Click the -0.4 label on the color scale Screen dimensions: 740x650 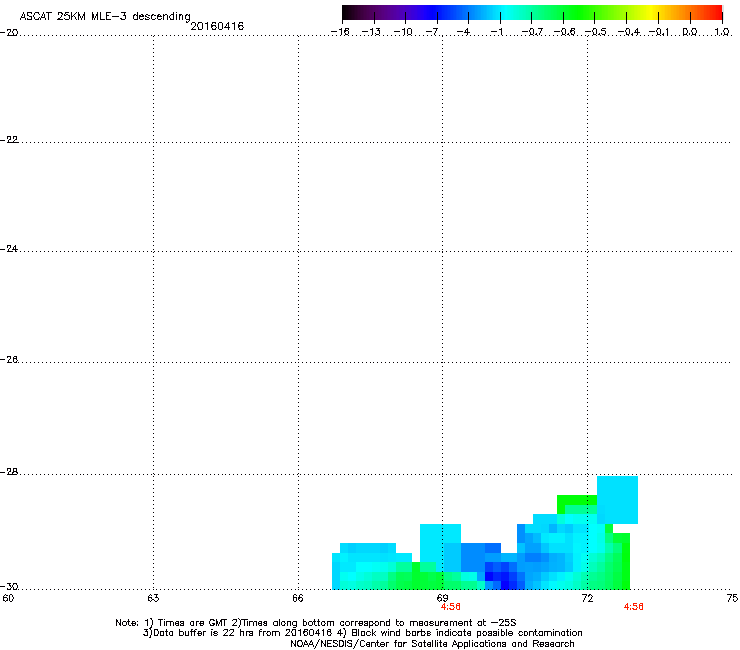tap(629, 32)
